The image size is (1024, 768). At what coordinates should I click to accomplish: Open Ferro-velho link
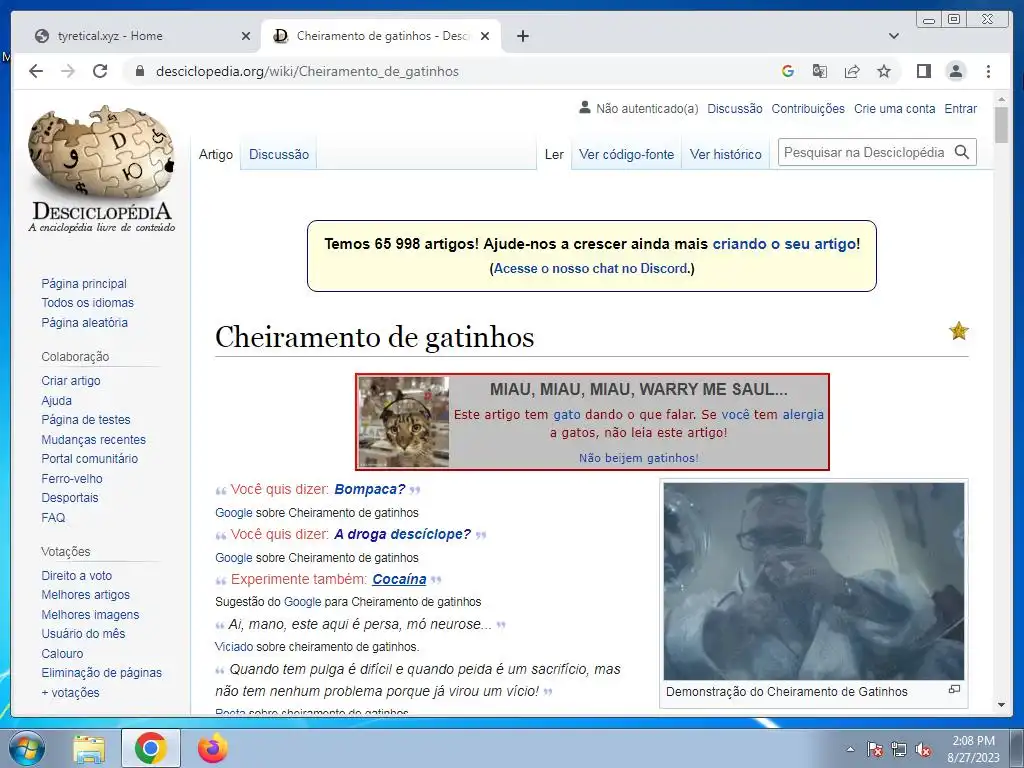tap(72, 478)
